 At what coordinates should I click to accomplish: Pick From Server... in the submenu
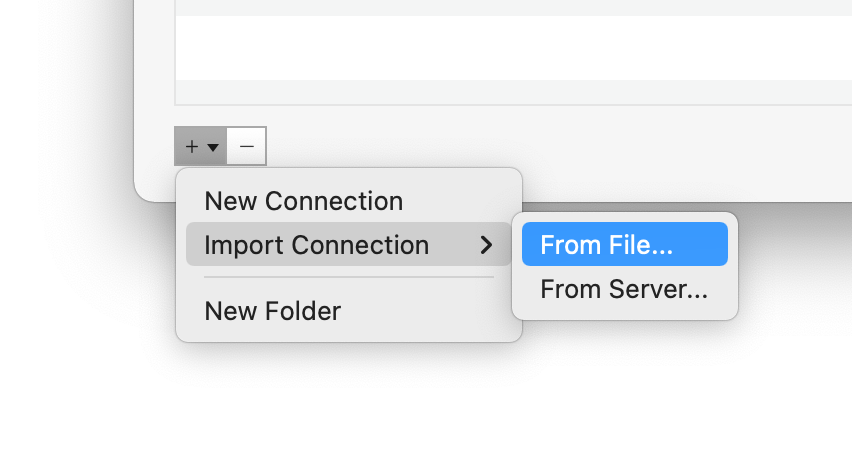pos(623,290)
